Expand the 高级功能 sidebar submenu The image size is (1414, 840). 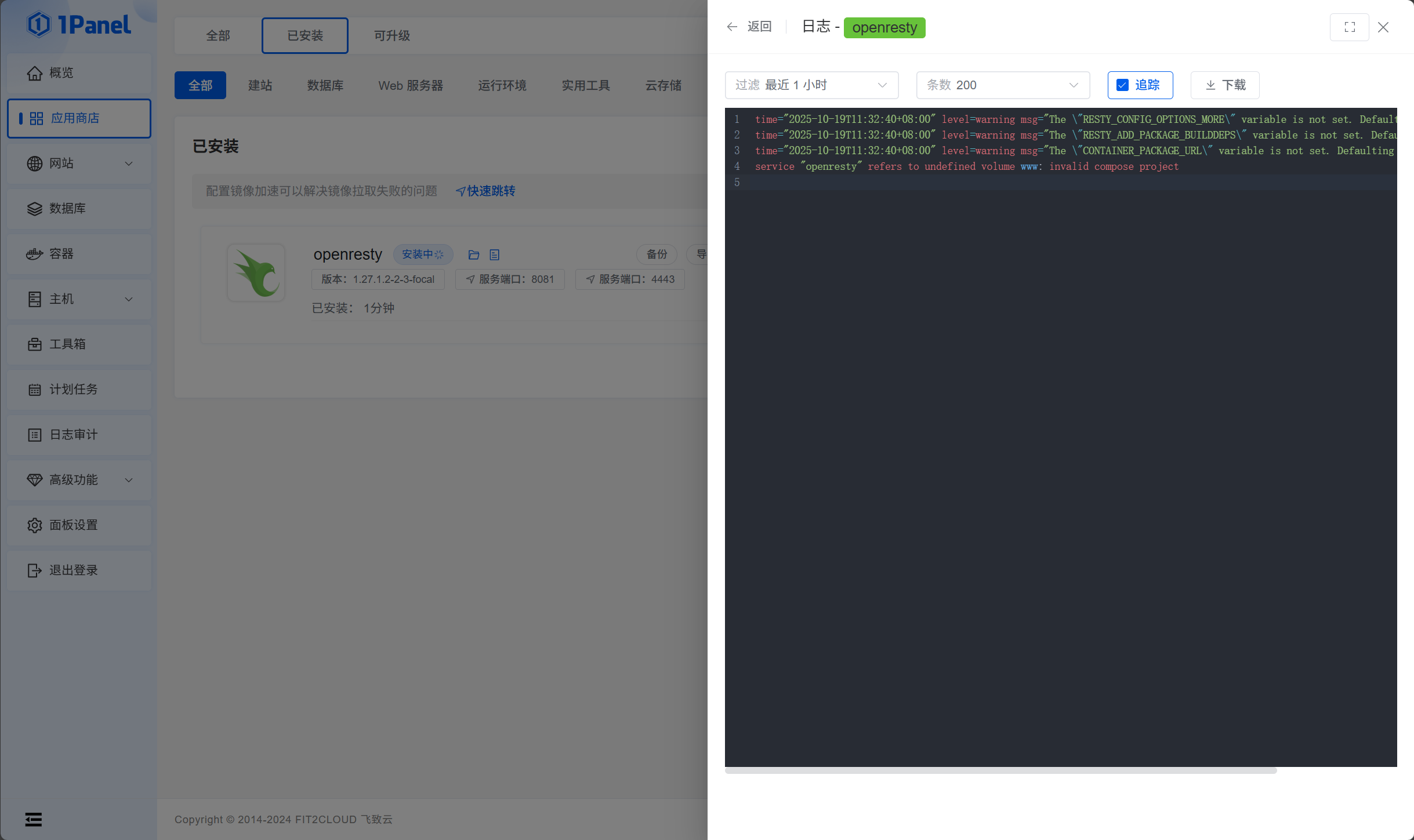click(79, 480)
